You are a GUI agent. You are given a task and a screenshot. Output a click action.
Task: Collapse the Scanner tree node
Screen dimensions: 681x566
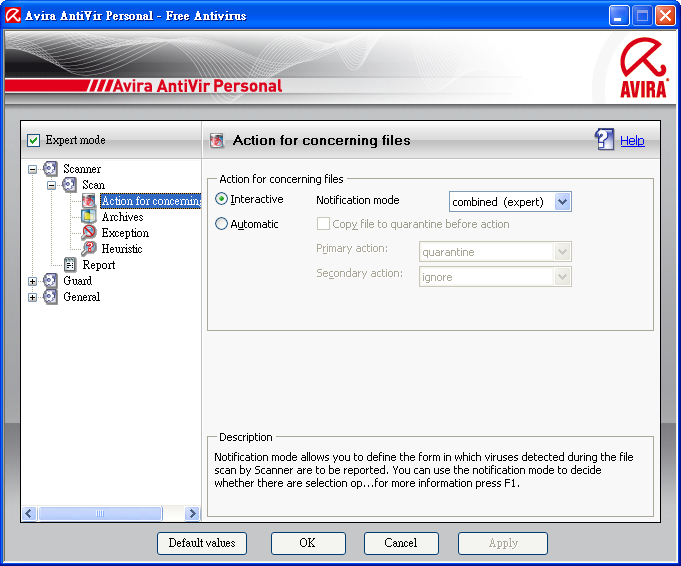32,169
